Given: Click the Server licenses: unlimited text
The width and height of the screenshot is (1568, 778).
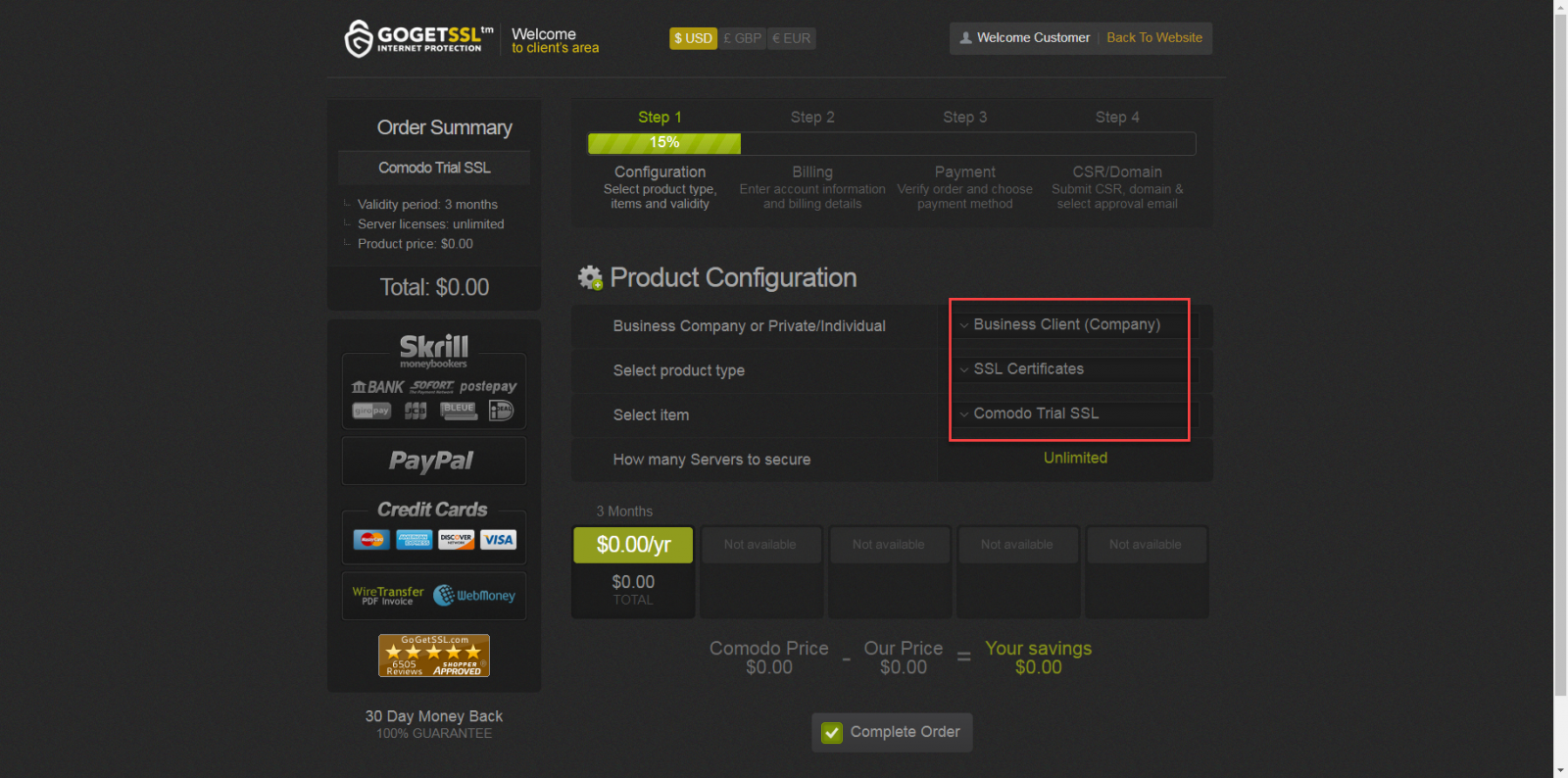Looking at the screenshot, I should pyautogui.click(x=430, y=224).
